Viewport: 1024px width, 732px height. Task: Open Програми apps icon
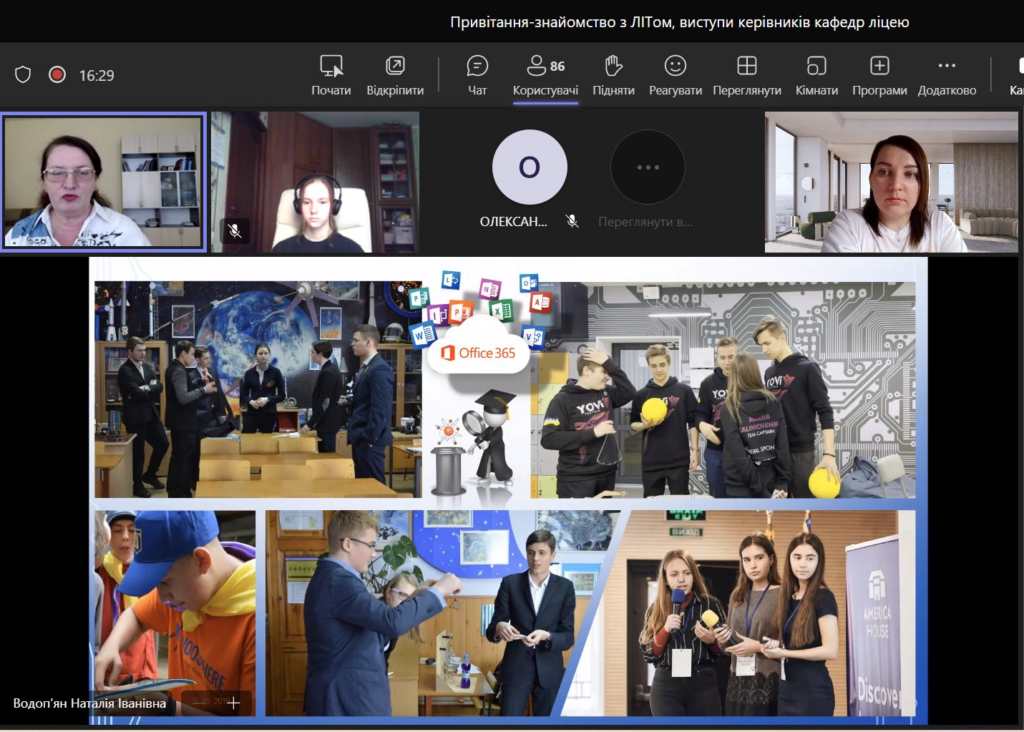point(879,67)
